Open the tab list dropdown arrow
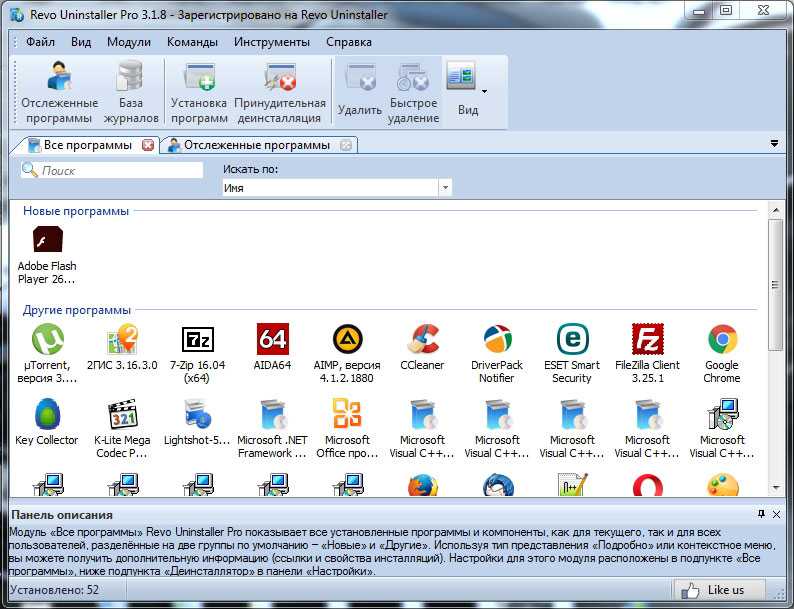794x609 pixels. point(774,144)
